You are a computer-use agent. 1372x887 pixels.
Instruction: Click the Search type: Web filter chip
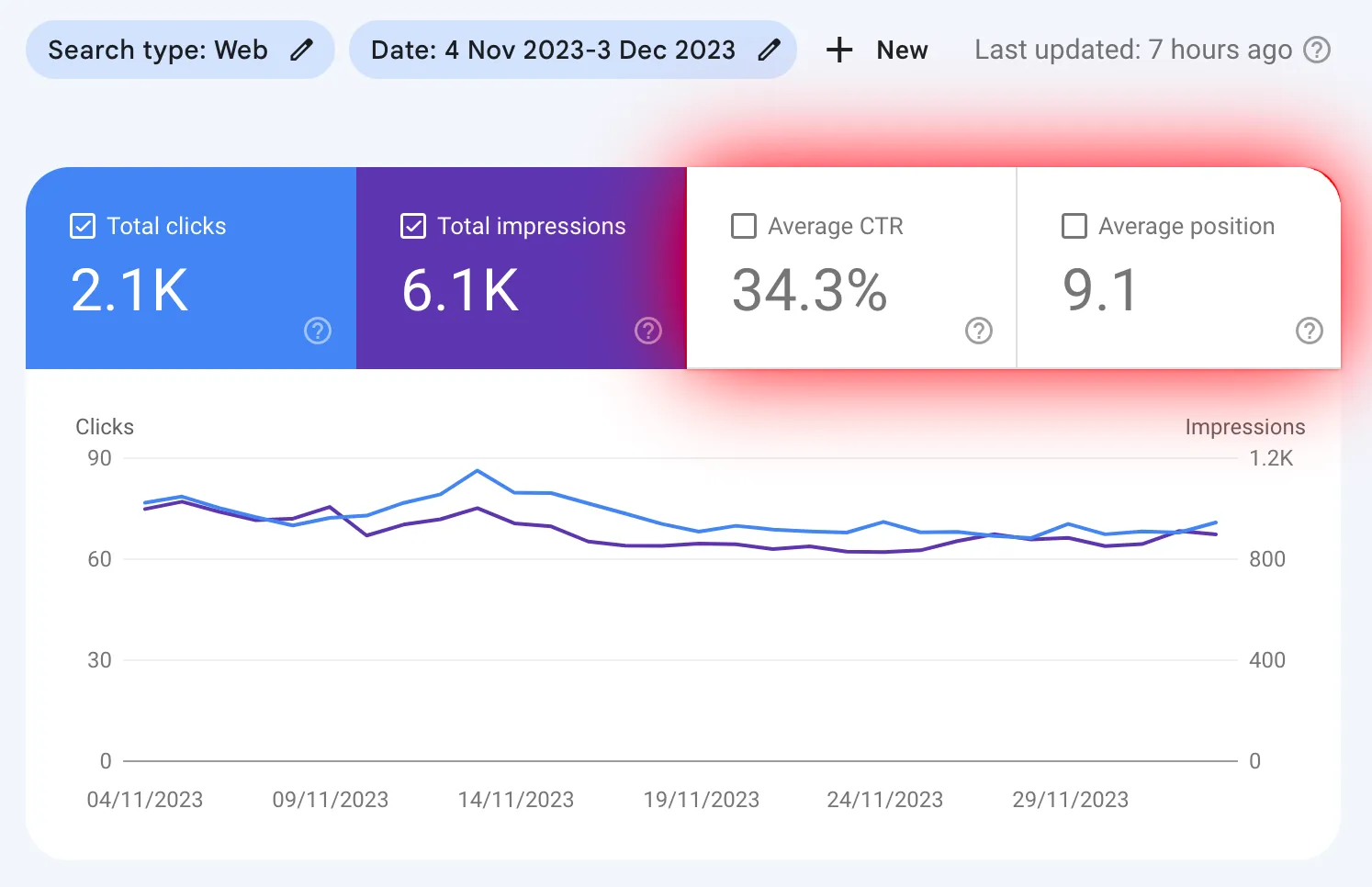point(180,50)
